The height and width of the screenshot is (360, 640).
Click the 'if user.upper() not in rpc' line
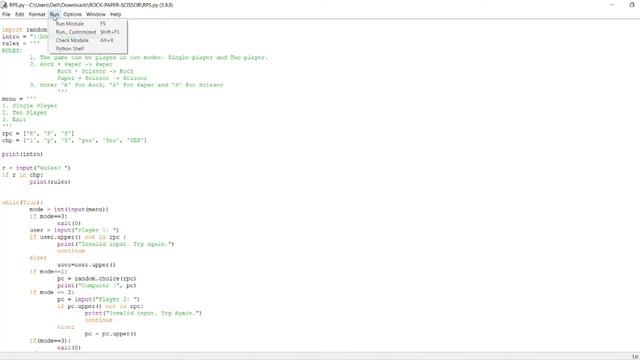click(x=78, y=237)
